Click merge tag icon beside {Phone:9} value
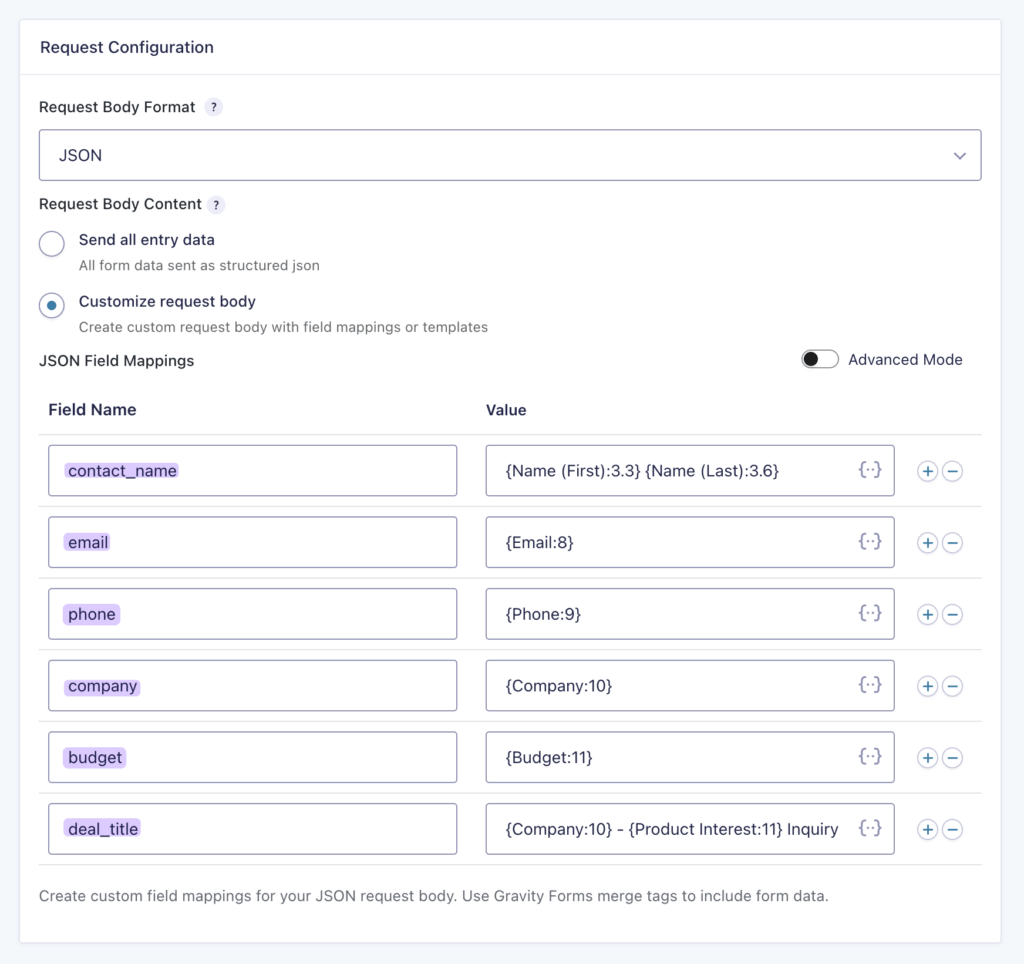 pos(869,614)
